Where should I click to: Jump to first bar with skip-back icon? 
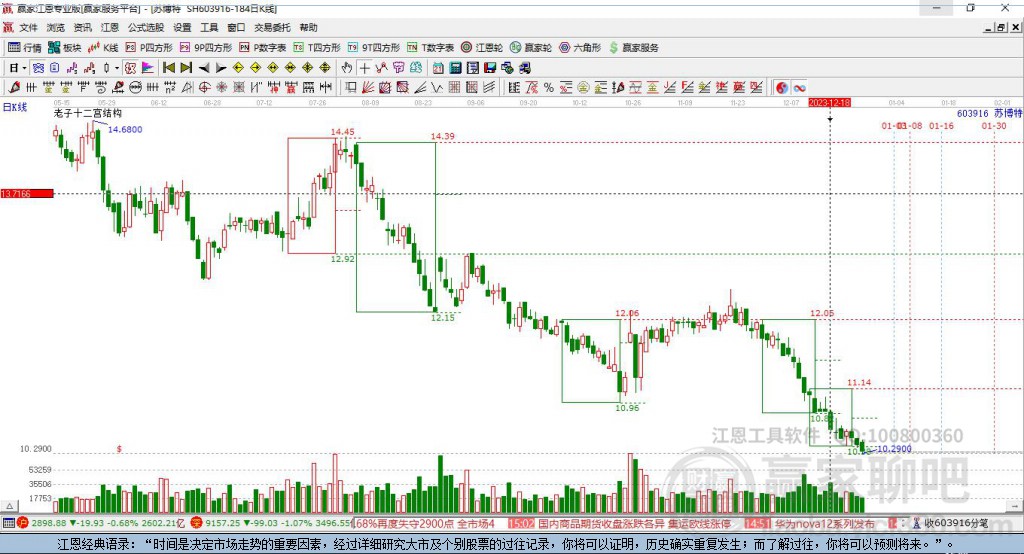(x=168, y=68)
